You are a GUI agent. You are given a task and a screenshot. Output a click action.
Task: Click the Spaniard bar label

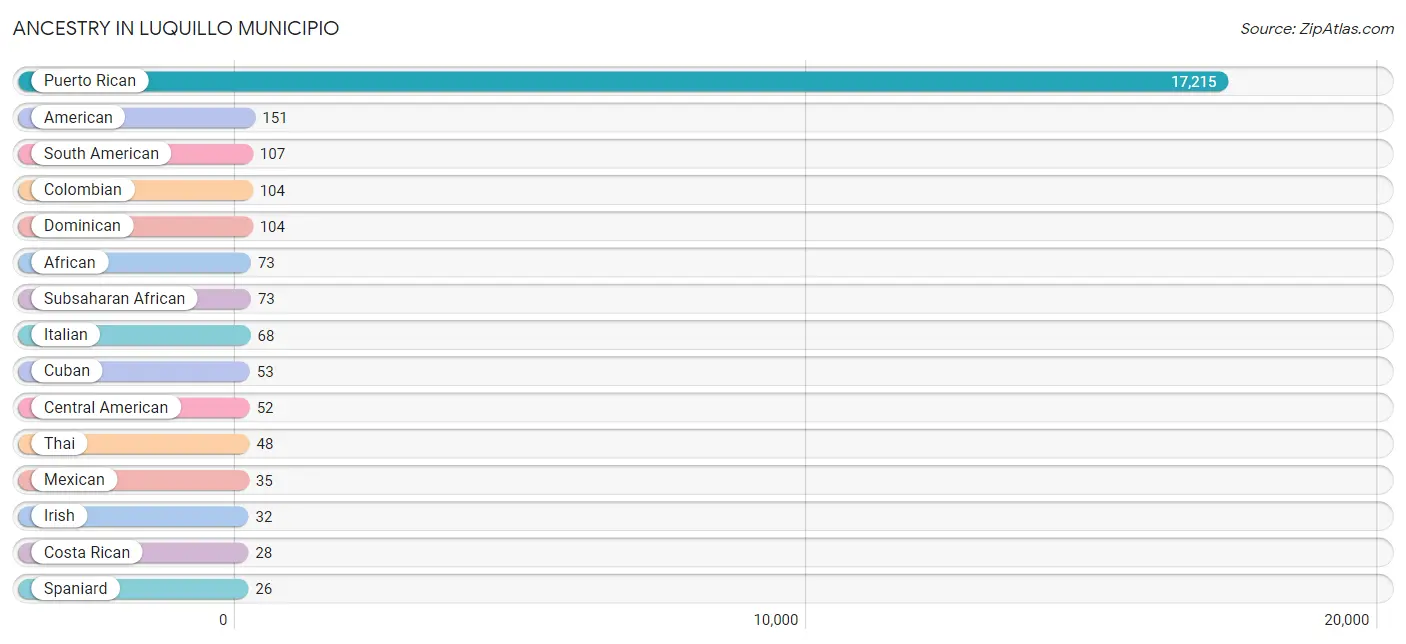click(x=76, y=588)
